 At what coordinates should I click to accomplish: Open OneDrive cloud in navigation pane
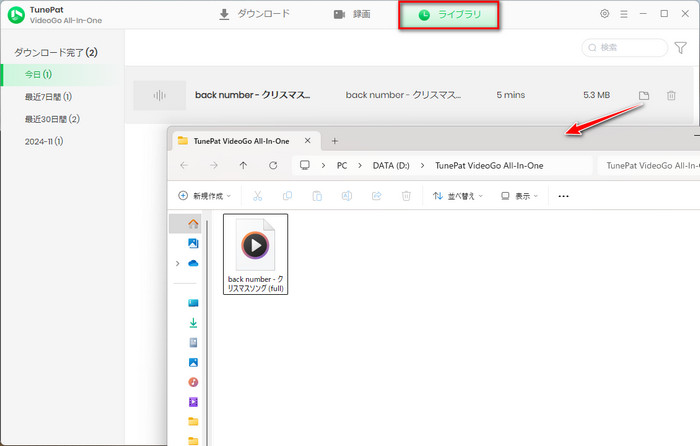[x=193, y=263]
